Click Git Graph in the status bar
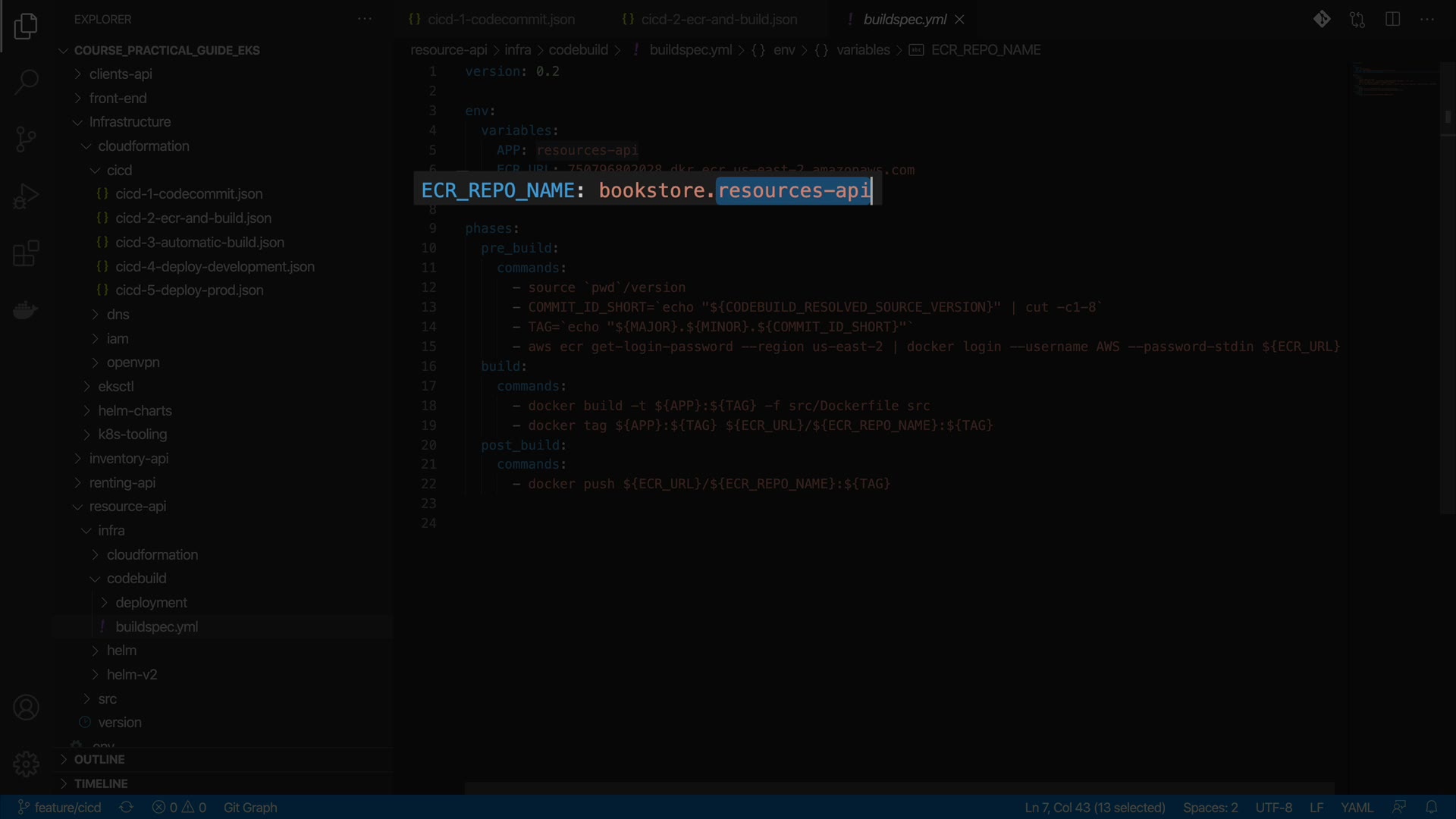This screenshot has height=819, width=1456. 250,808
